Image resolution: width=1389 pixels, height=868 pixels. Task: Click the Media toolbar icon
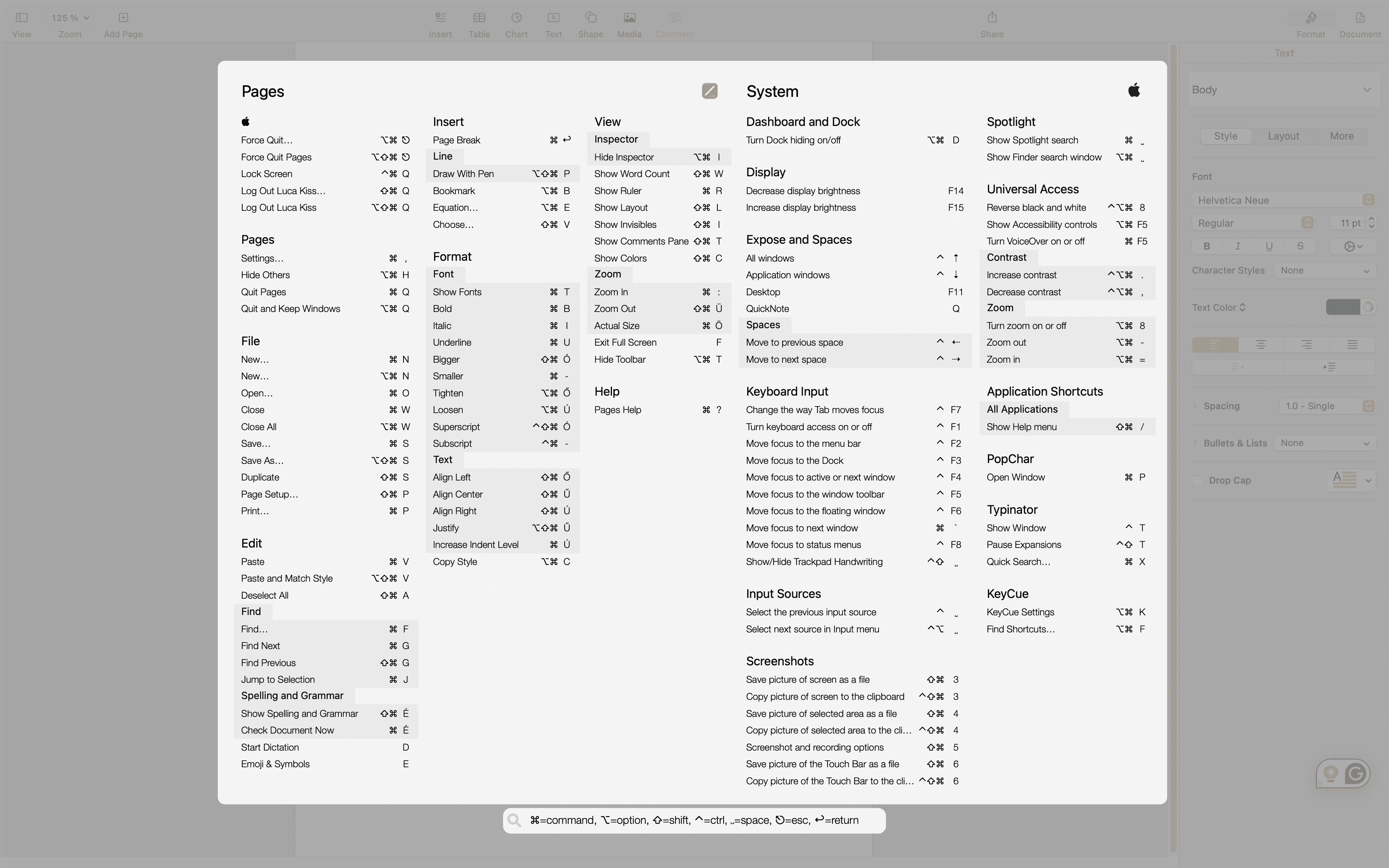630,18
